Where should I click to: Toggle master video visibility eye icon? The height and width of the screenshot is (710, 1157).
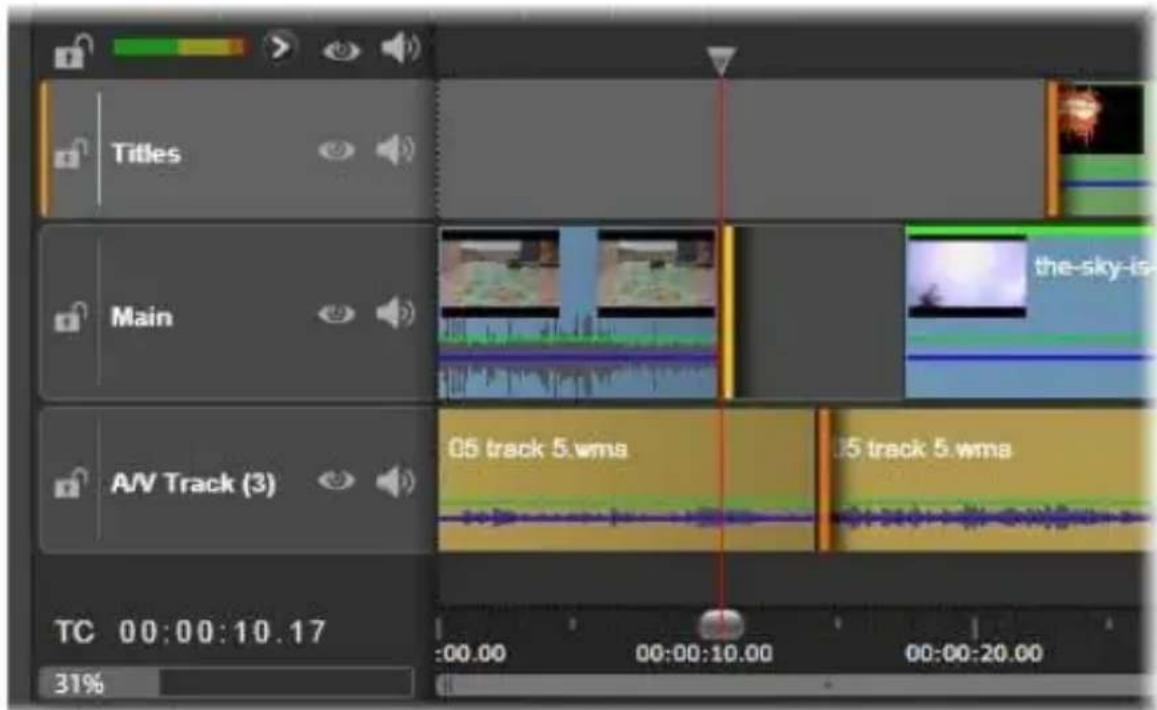coord(341,50)
